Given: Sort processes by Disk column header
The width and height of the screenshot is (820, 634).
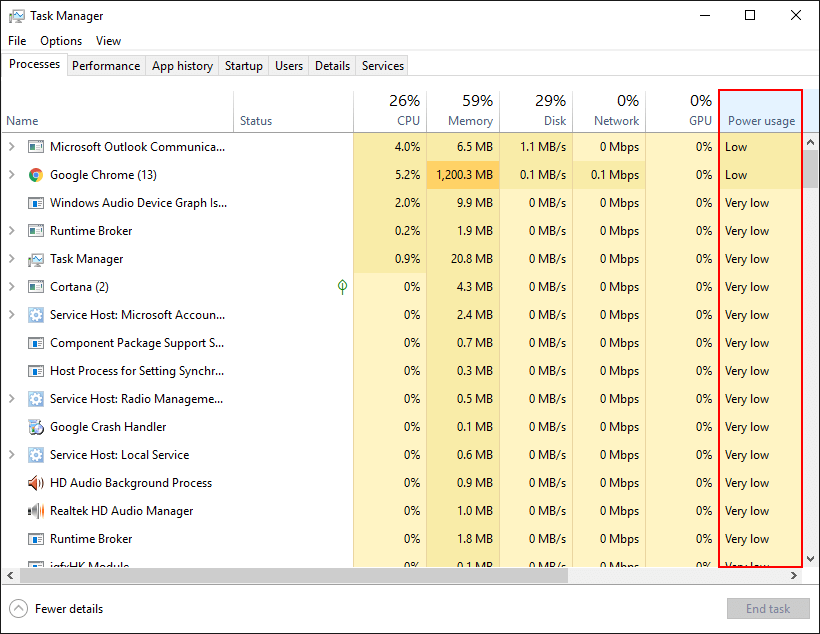Looking at the screenshot, I should pyautogui.click(x=536, y=111).
